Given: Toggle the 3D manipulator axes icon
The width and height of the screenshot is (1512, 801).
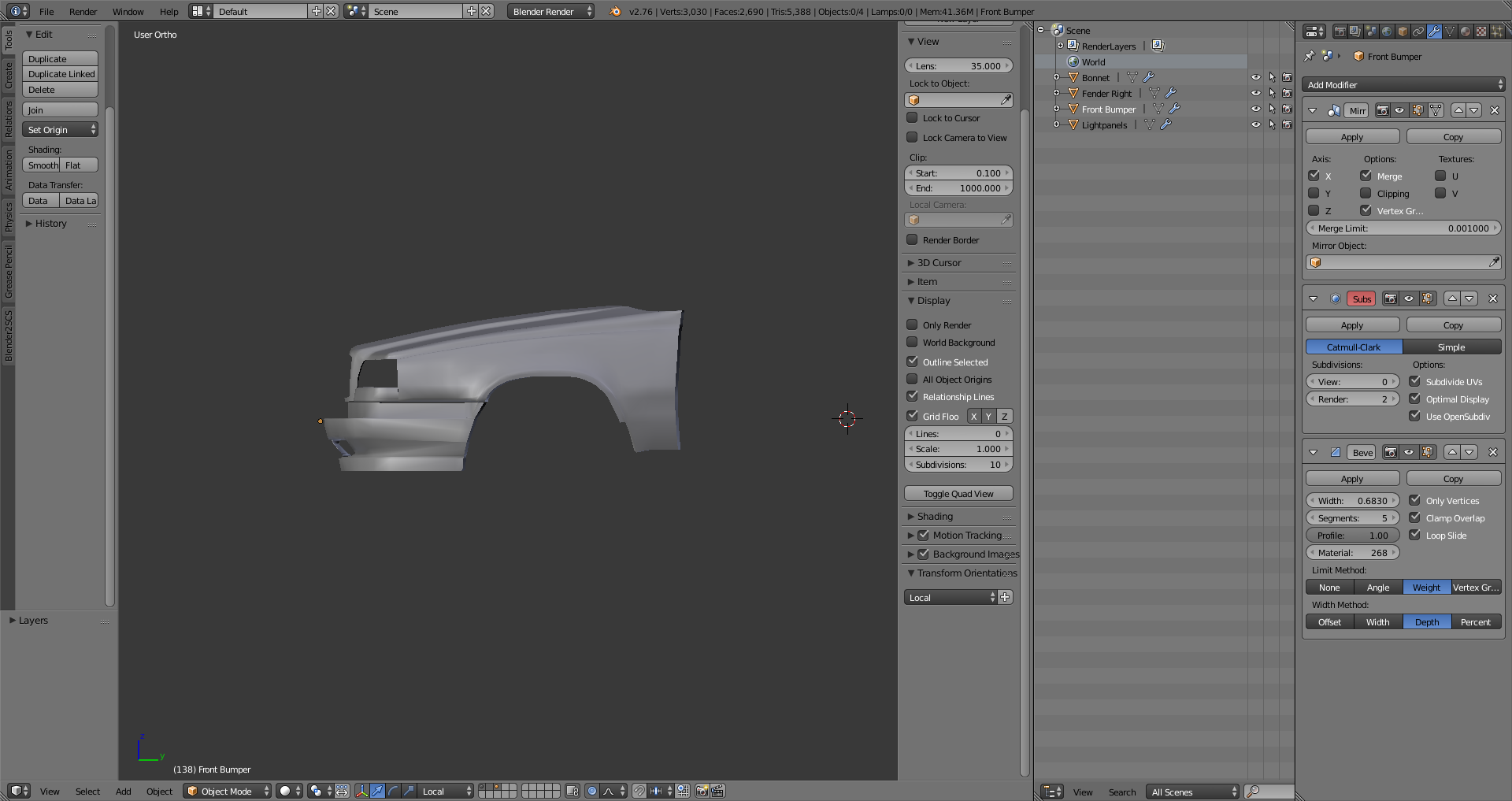Looking at the screenshot, I should (x=361, y=791).
